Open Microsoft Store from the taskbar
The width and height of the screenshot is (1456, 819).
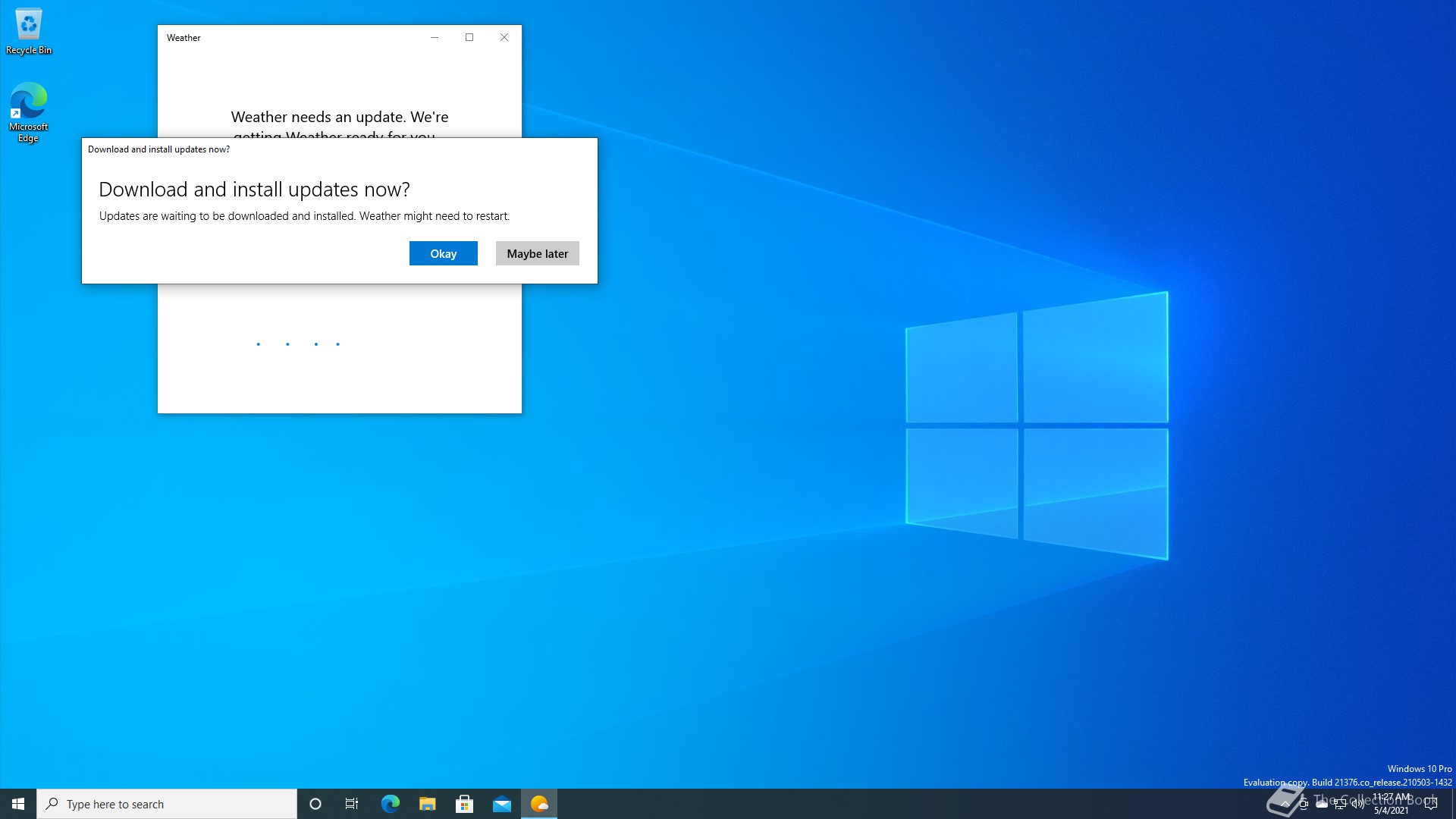pos(464,804)
